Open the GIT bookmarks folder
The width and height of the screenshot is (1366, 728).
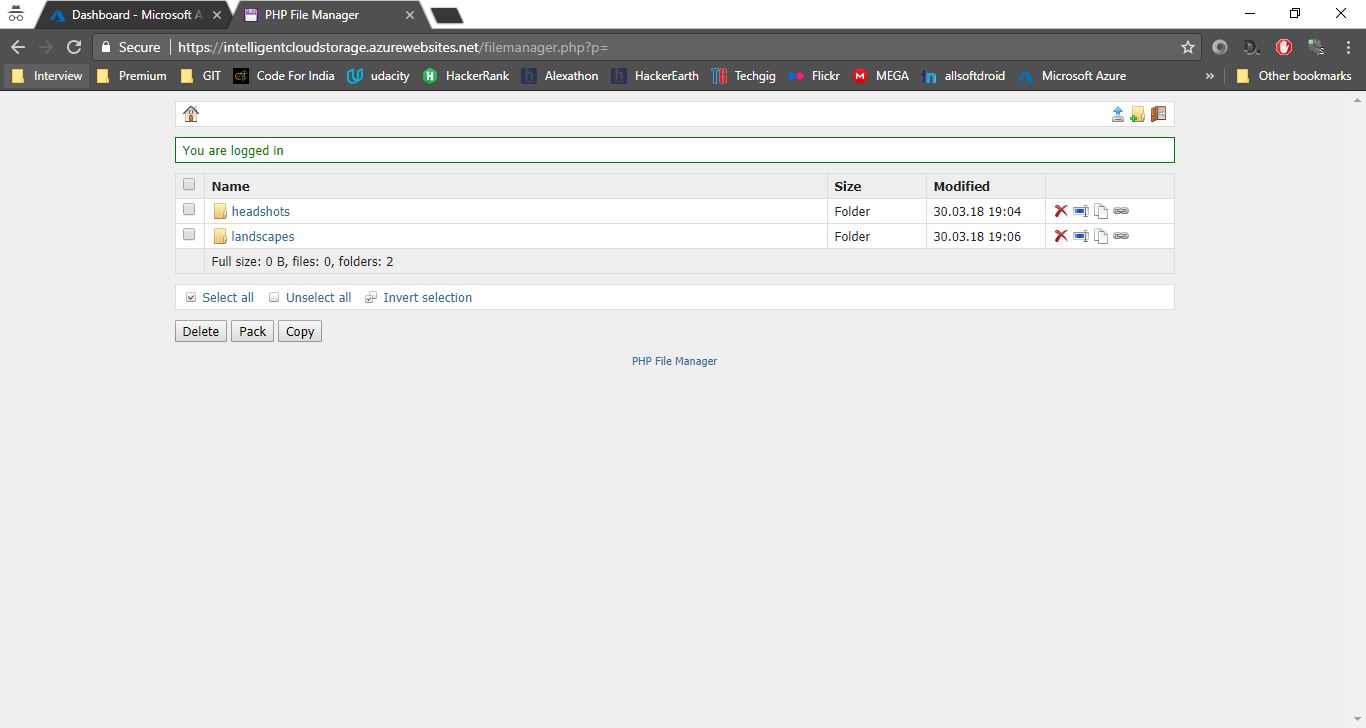pos(200,76)
